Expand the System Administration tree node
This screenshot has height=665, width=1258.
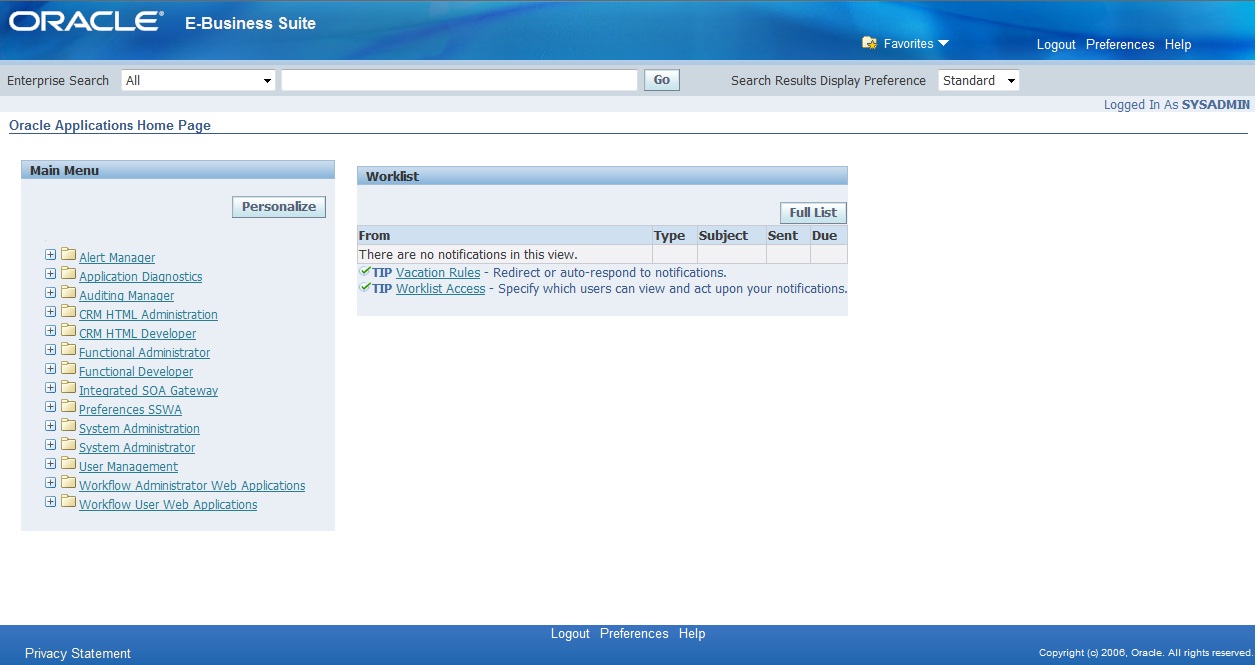pyautogui.click(x=50, y=427)
